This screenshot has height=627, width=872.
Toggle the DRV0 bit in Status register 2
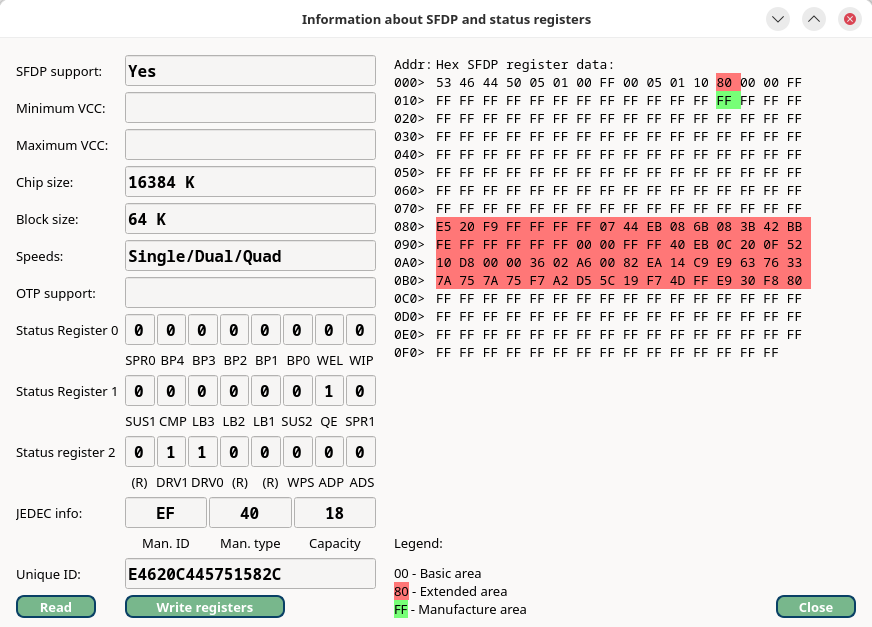[x=202, y=451]
